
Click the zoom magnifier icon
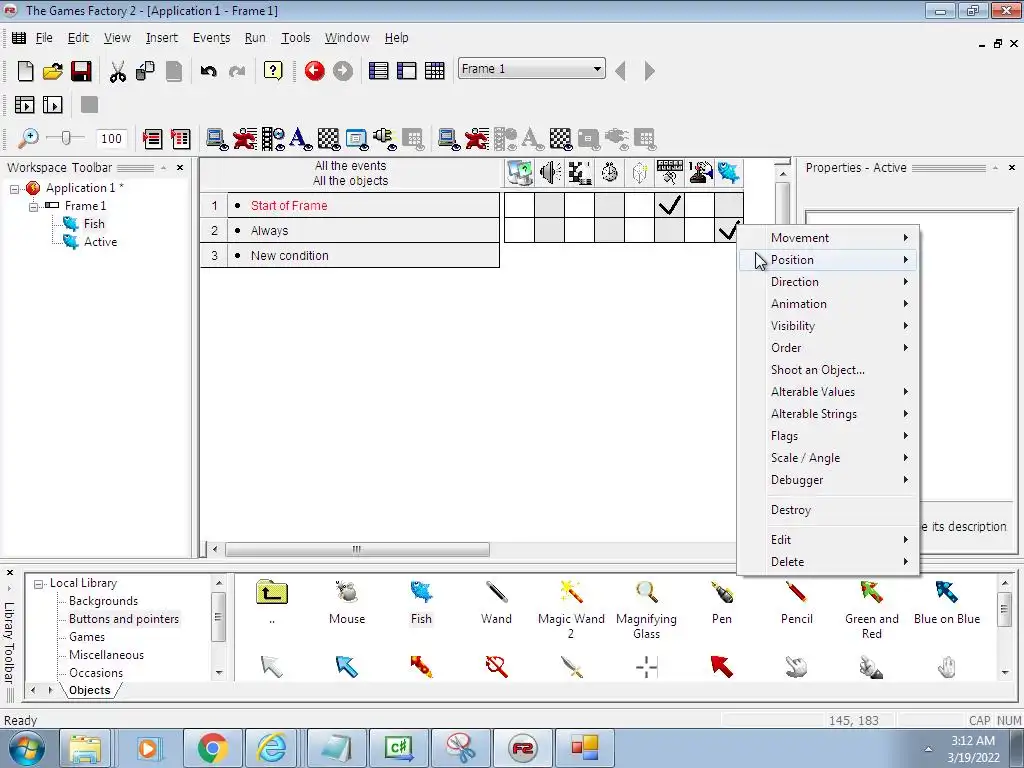click(x=28, y=138)
